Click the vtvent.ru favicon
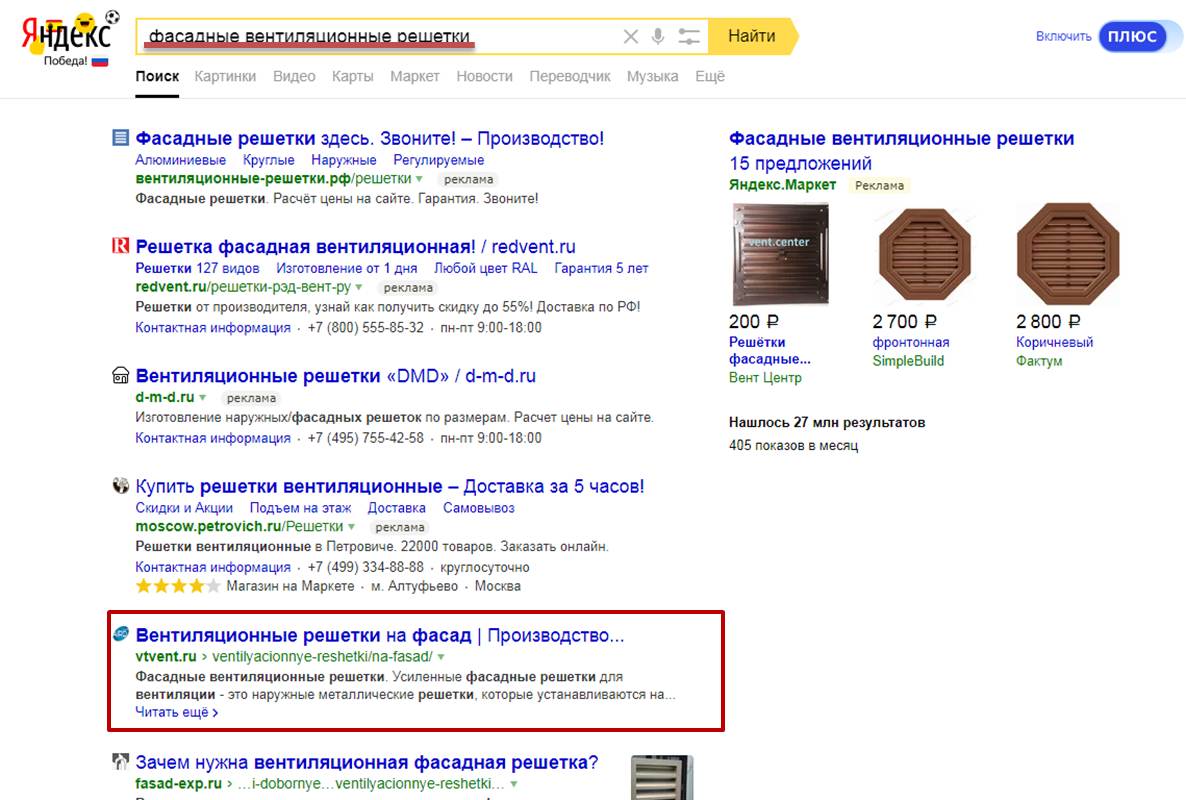The image size is (1186, 800). (x=120, y=634)
